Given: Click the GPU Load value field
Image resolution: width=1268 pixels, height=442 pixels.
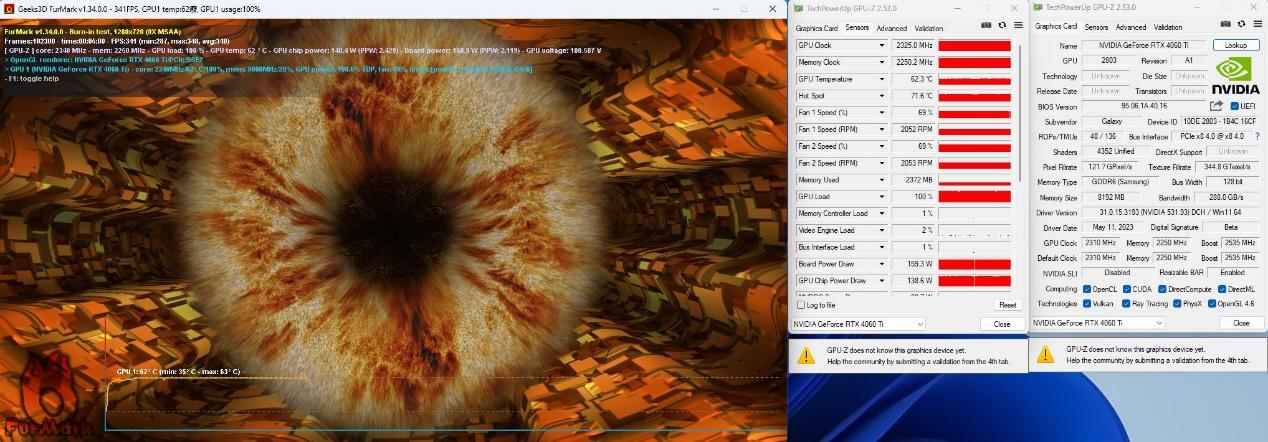Looking at the screenshot, I should click(913, 197).
